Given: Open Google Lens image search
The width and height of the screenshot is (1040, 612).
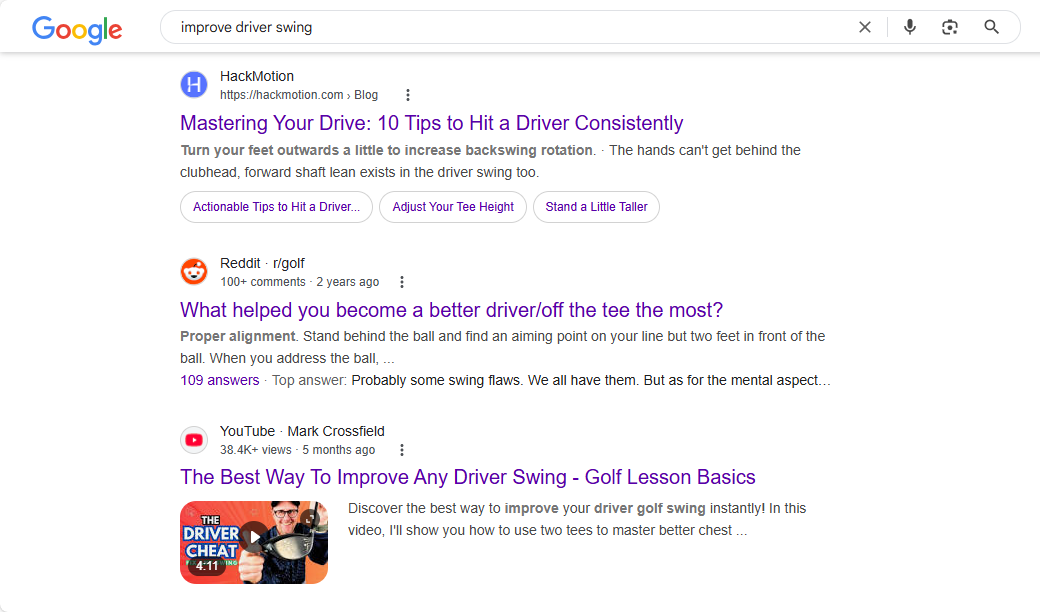Looking at the screenshot, I should coord(949,27).
